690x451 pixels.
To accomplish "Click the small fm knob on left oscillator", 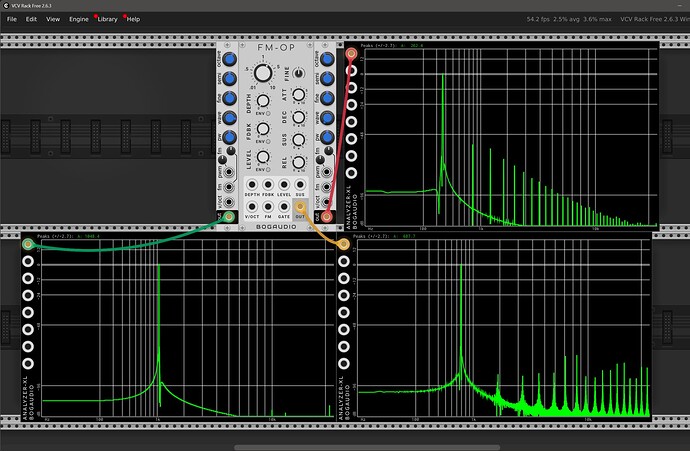I will 231,151.
